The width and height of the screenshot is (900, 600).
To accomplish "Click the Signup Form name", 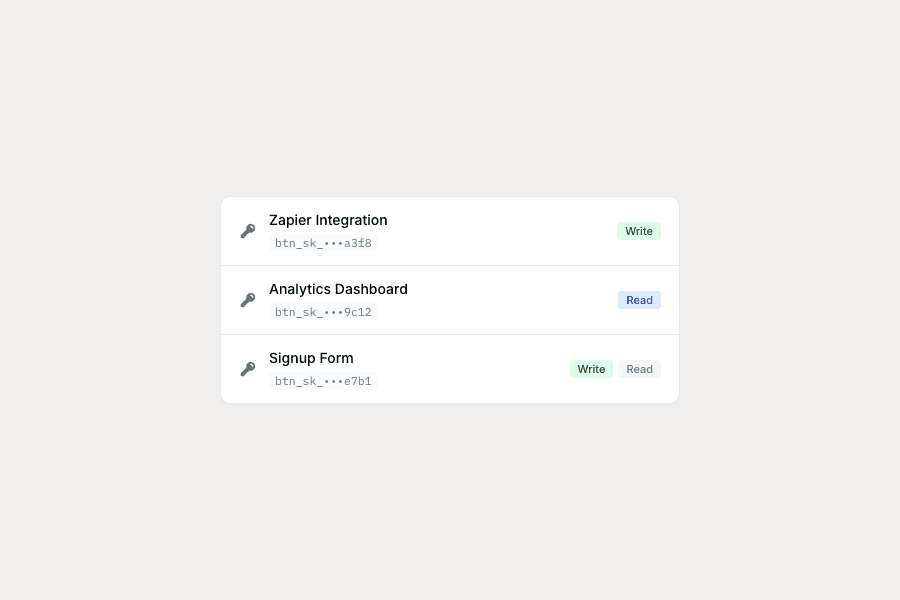I will tap(311, 358).
